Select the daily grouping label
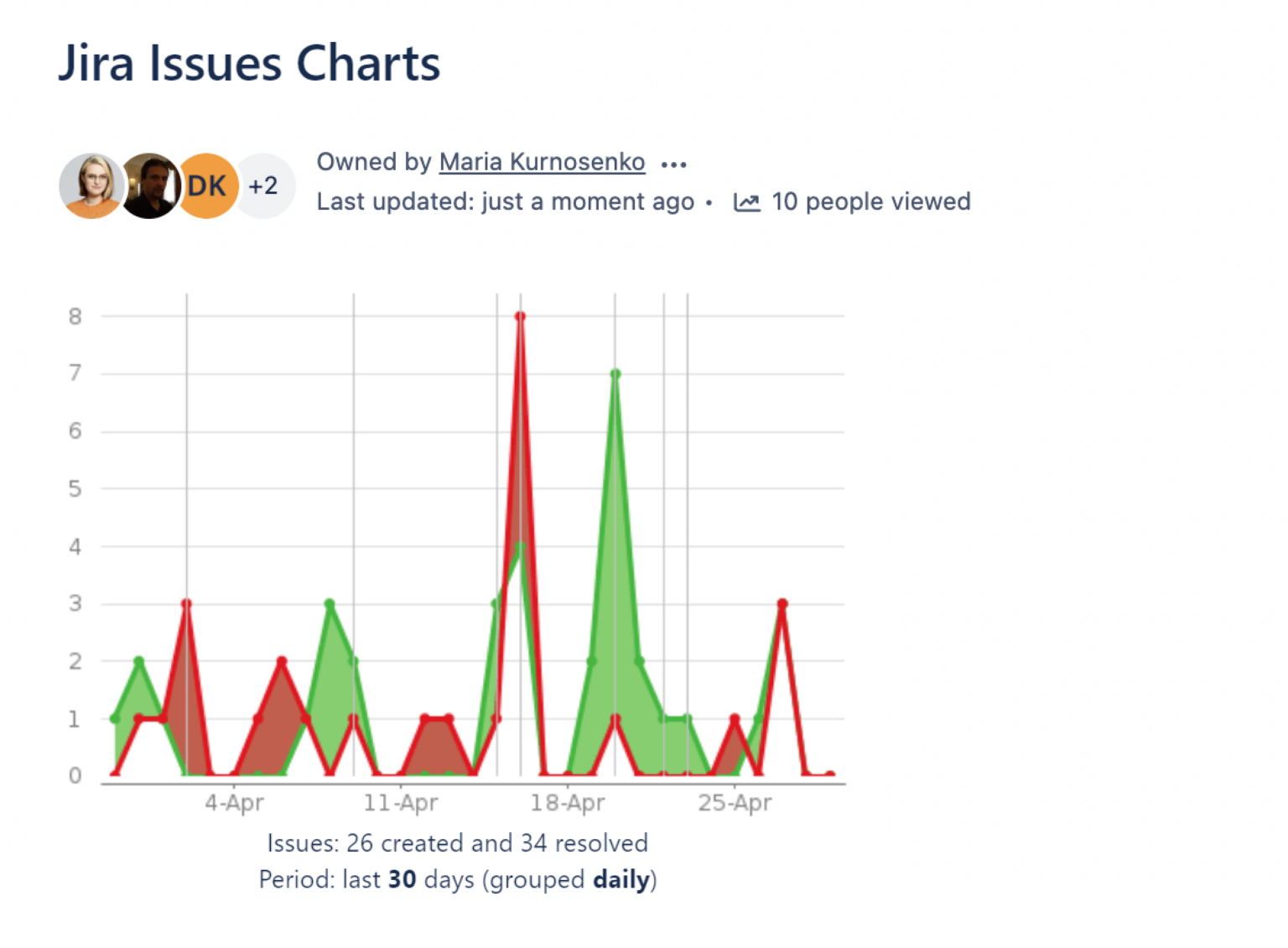Screen dimensions: 1288x948 pos(618,880)
